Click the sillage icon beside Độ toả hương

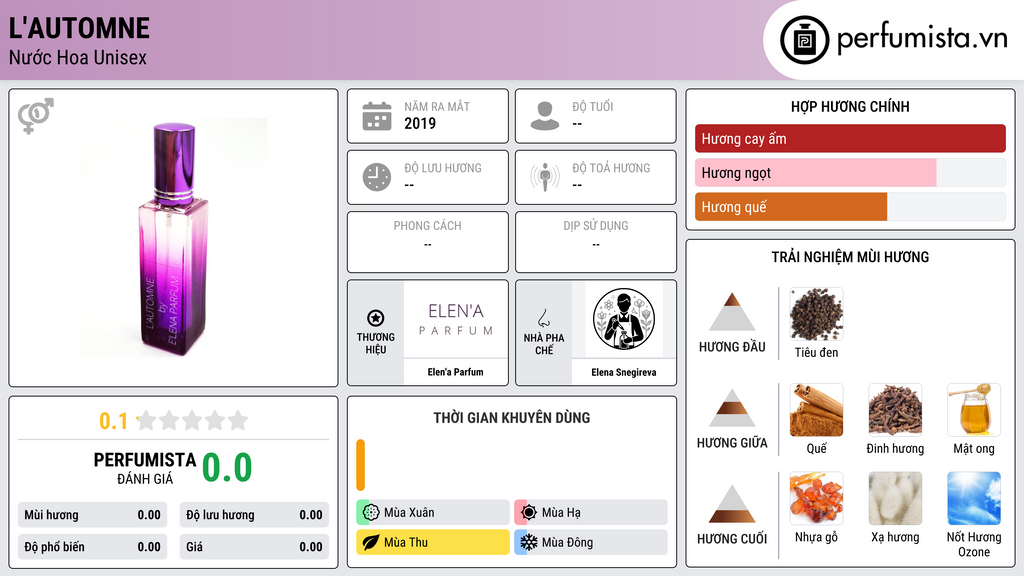545,177
